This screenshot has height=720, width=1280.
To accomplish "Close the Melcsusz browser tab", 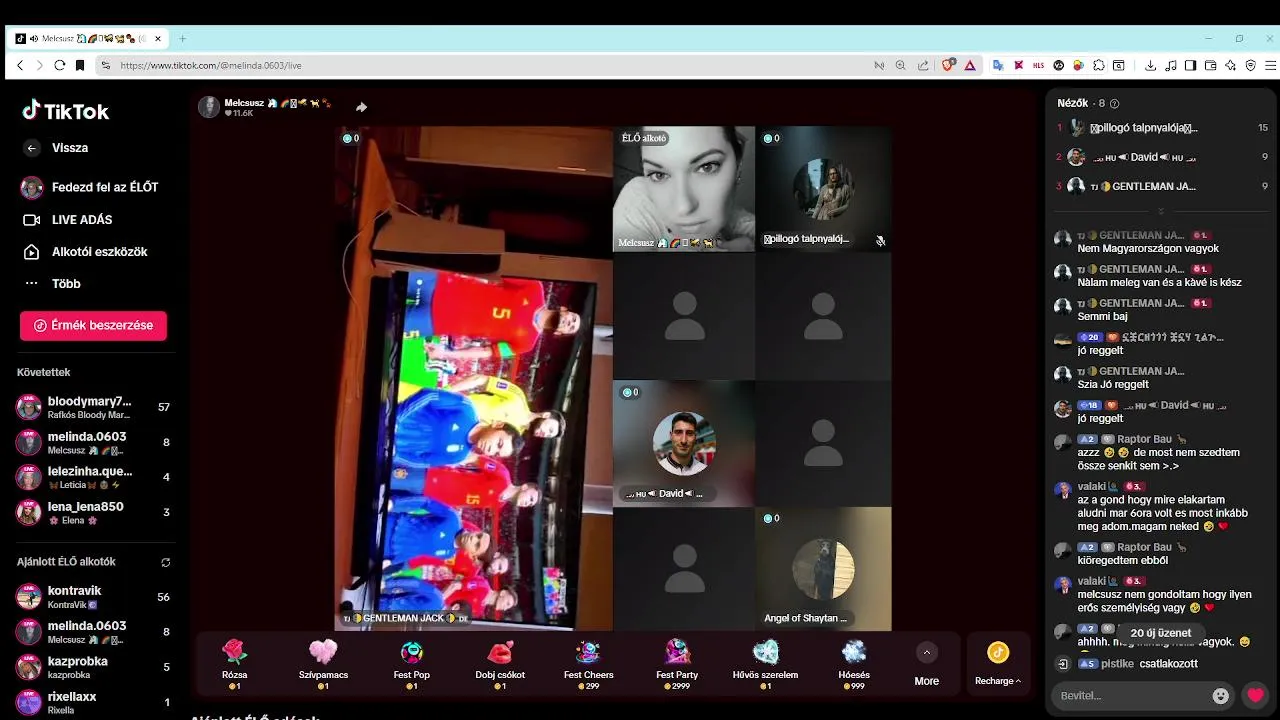I will (157, 39).
